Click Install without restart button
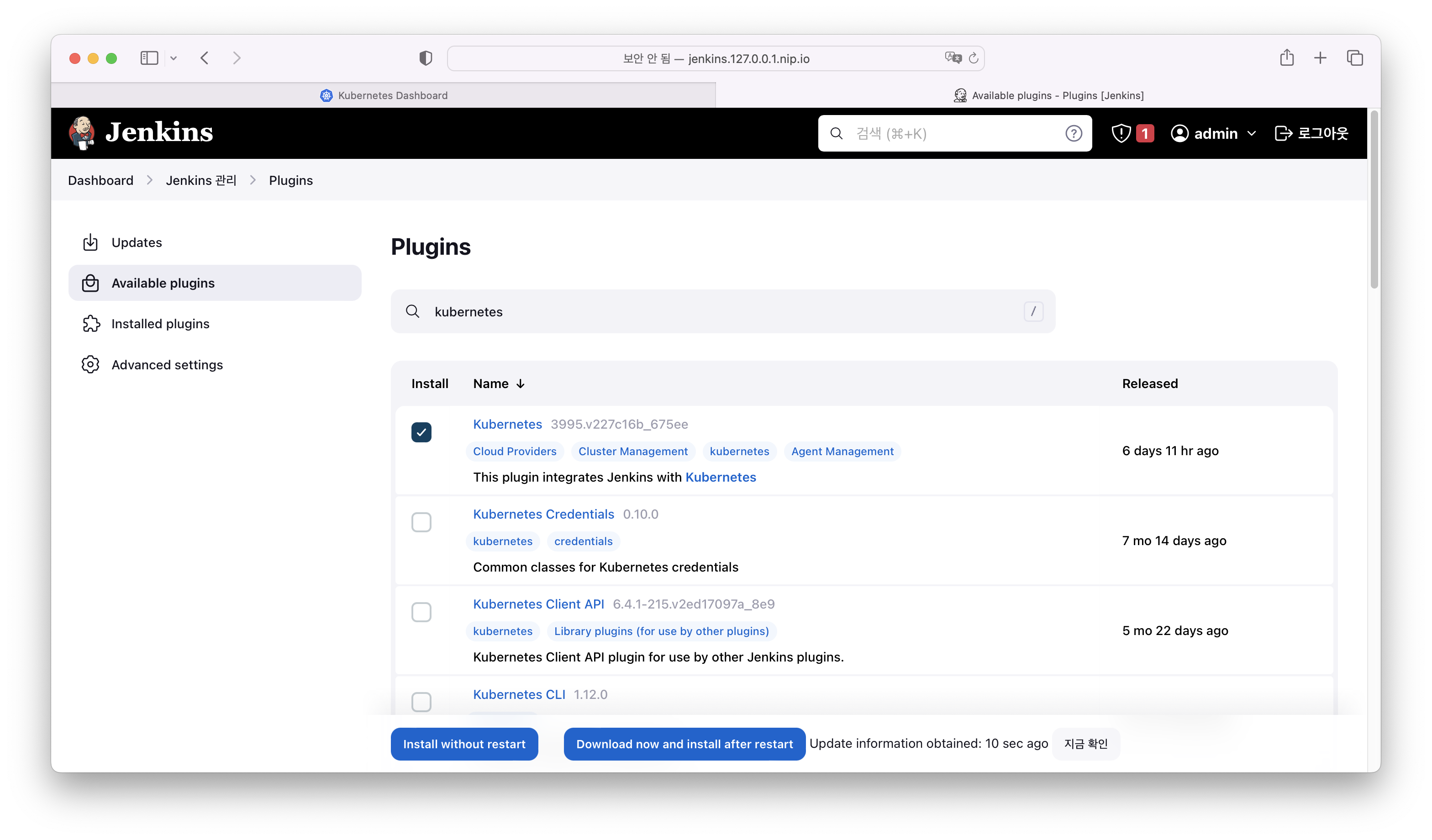1432x840 pixels. coord(464,744)
